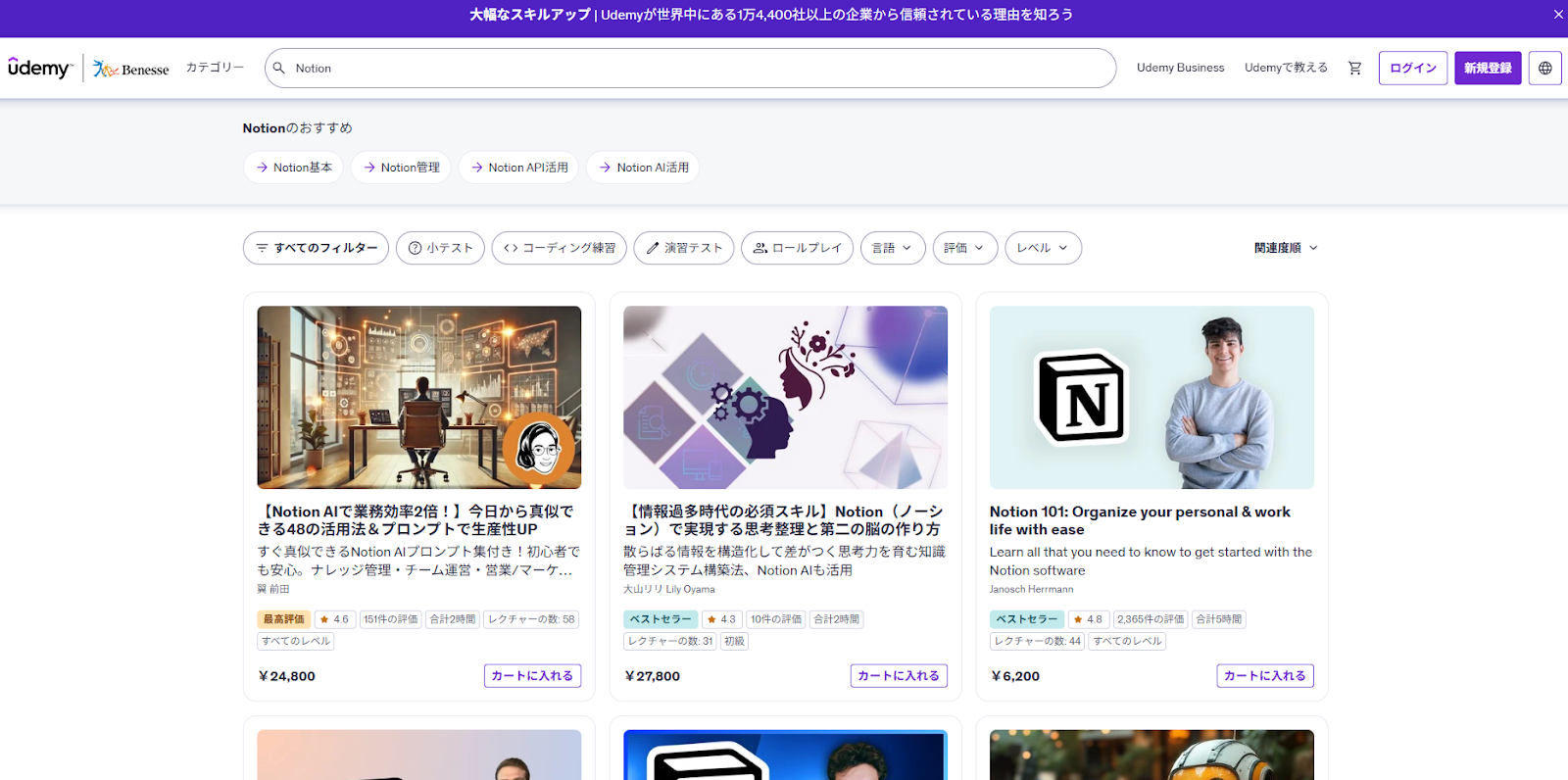Click the 初級 level tag
The height and width of the screenshot is (780, 1568).
734,642
